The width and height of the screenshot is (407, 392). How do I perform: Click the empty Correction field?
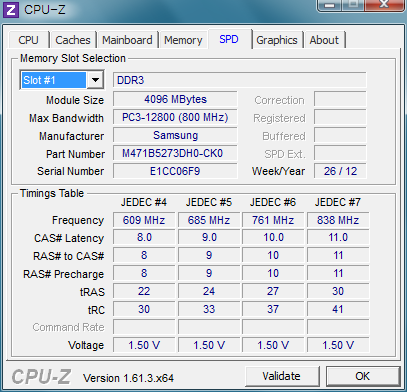click(340, 99)
